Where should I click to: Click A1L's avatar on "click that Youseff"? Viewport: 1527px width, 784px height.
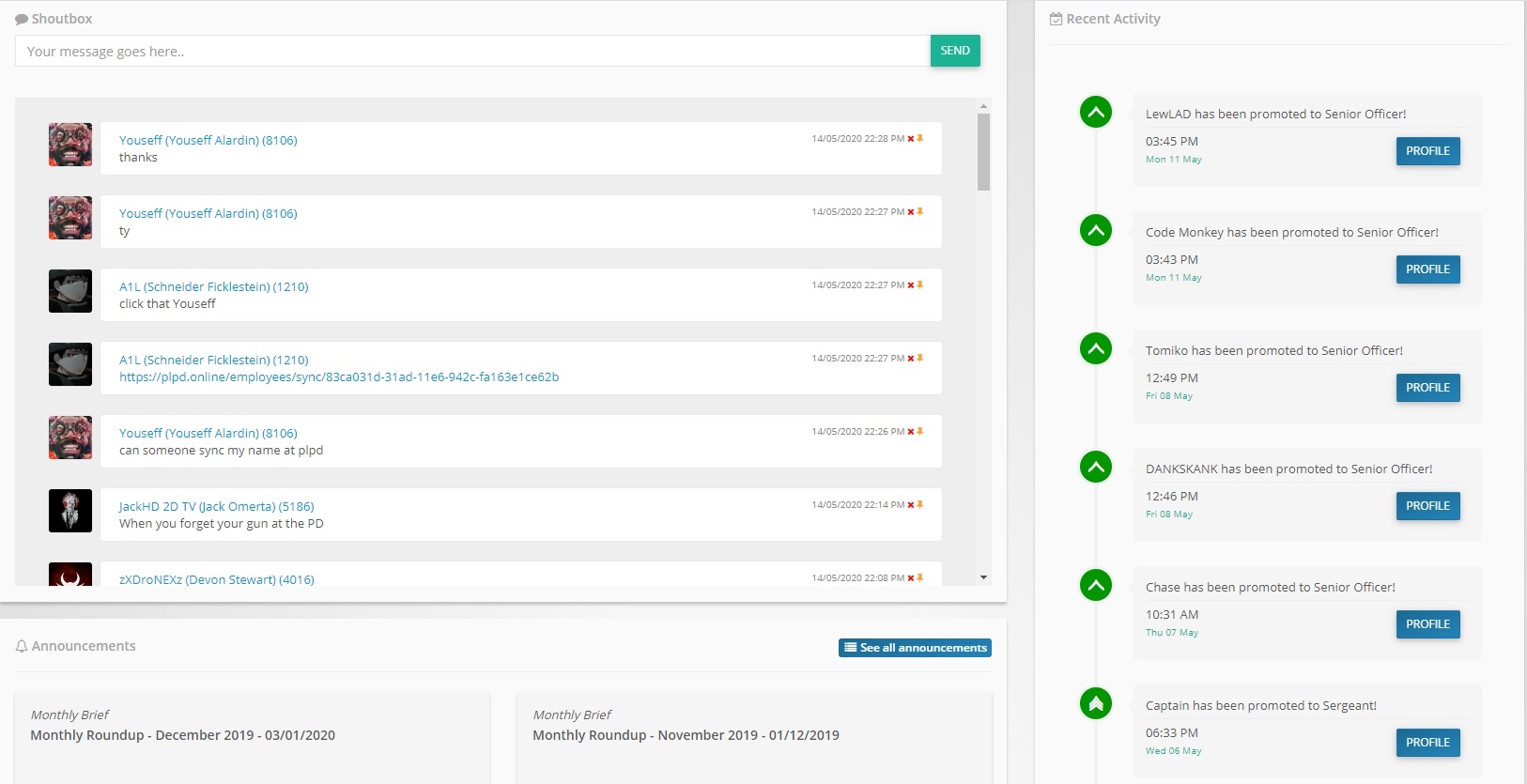click(x=70, y=291)
